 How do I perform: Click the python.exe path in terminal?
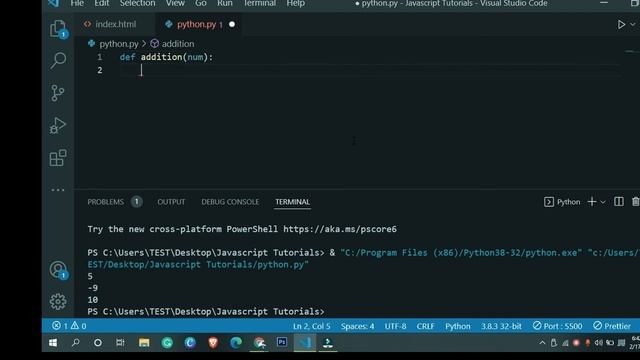(x=461, y=253)
